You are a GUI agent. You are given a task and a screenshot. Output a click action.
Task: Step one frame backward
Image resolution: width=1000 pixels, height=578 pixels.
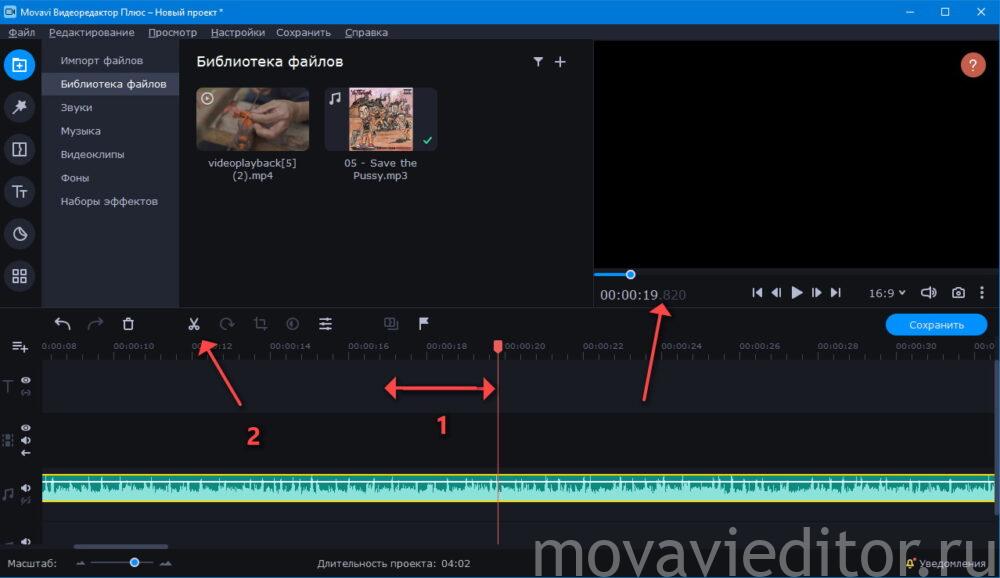776,293
